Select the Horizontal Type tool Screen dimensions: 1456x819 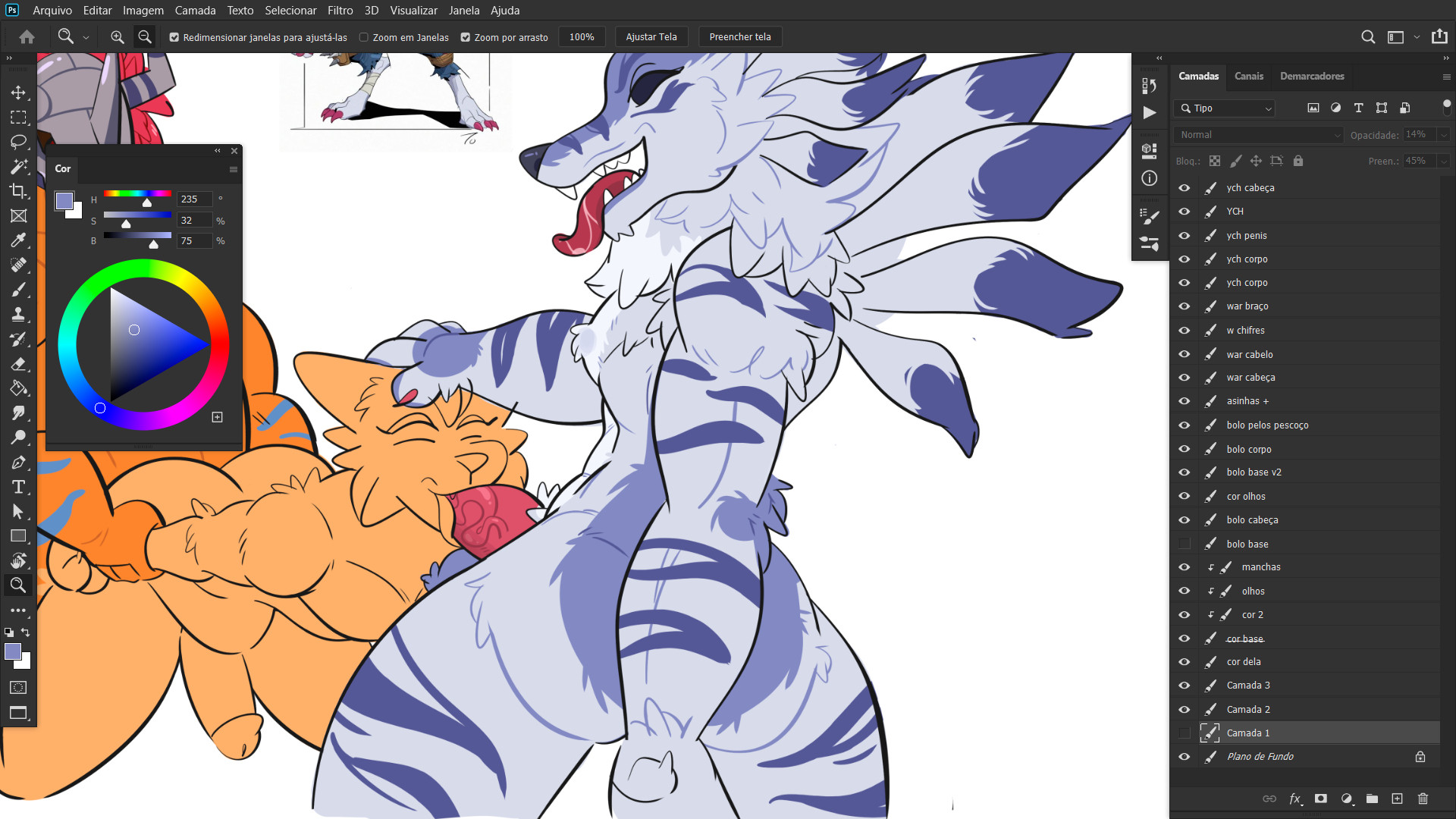pos(18,487)
